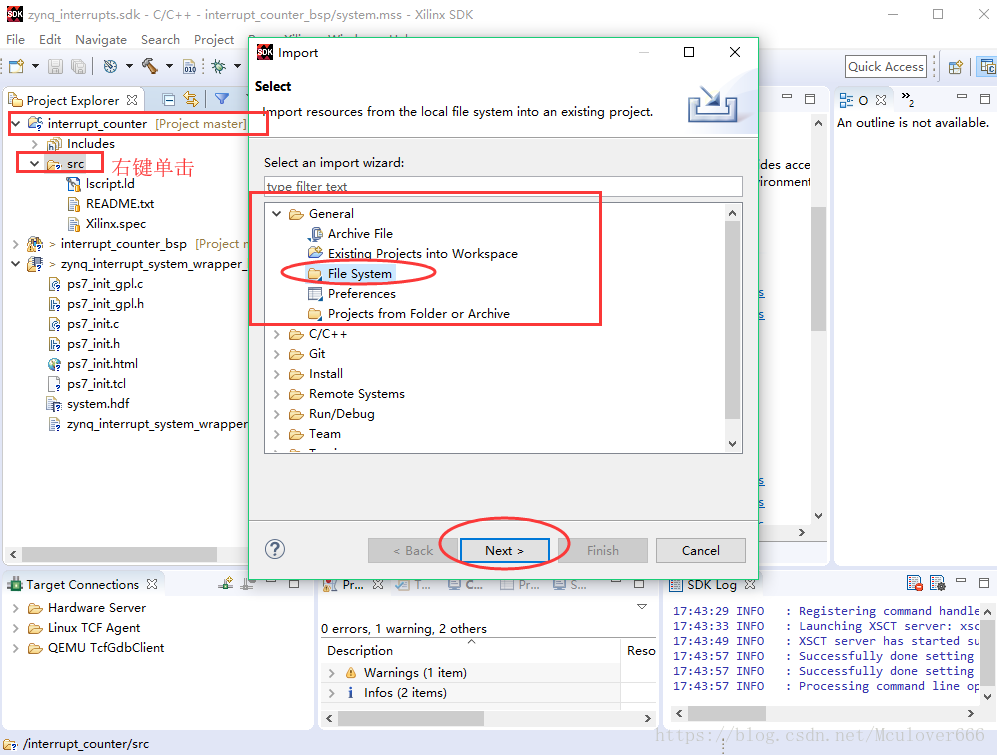This screenshot has width=997, height=755.
Task: Click the Quick Access field
Action: pyautogui.click(x=886, y=67)
